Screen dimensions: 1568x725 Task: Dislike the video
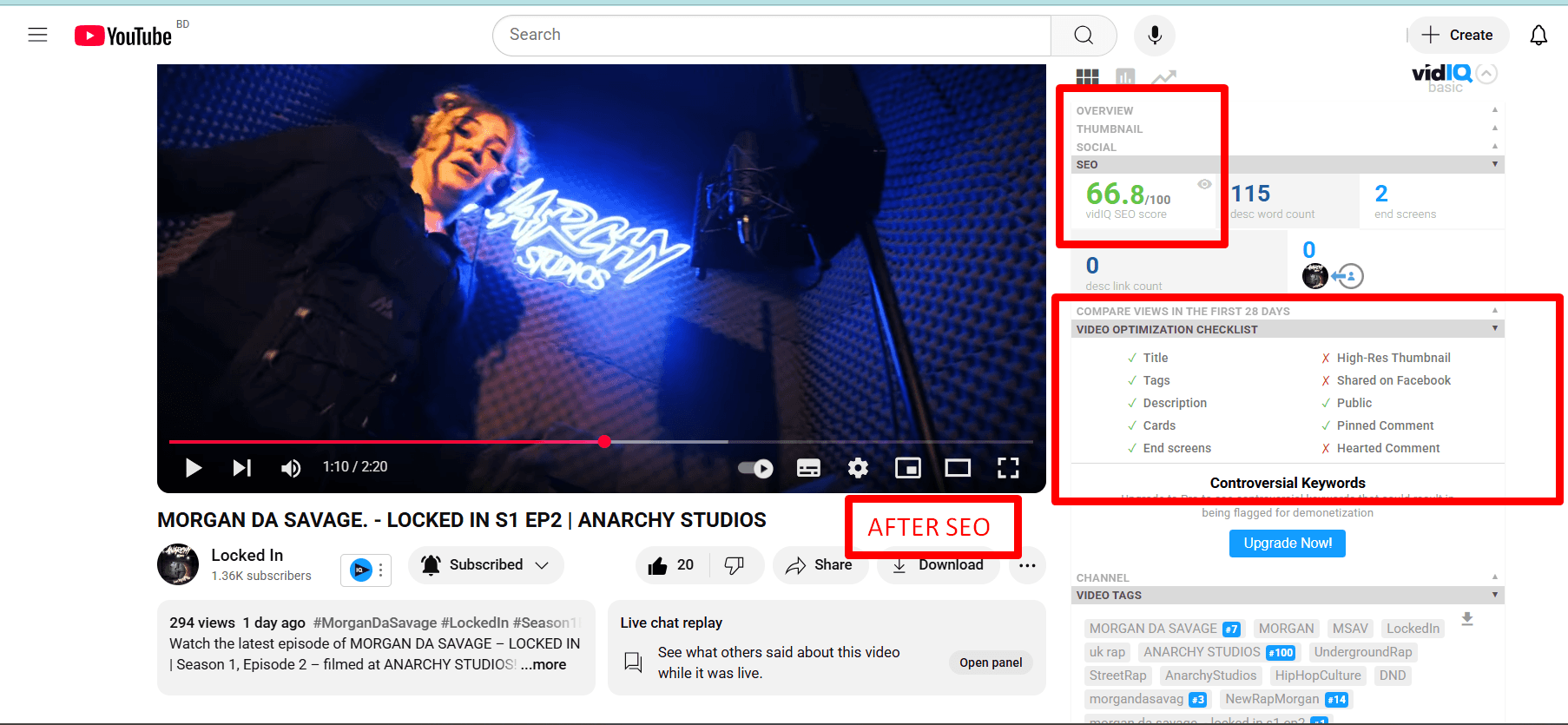[735, 565]
